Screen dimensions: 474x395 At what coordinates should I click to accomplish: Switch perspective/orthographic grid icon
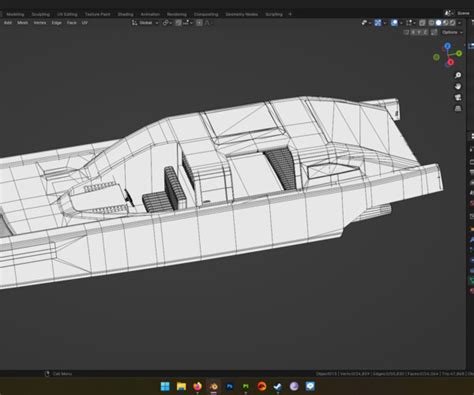(x=458, y=108)
